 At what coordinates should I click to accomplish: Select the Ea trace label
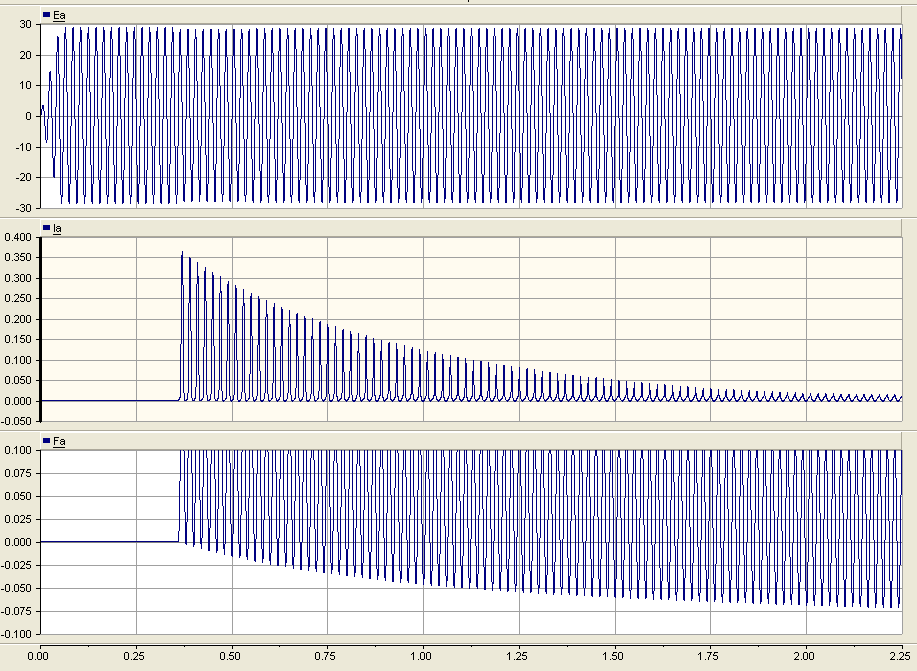pos(59,16)
